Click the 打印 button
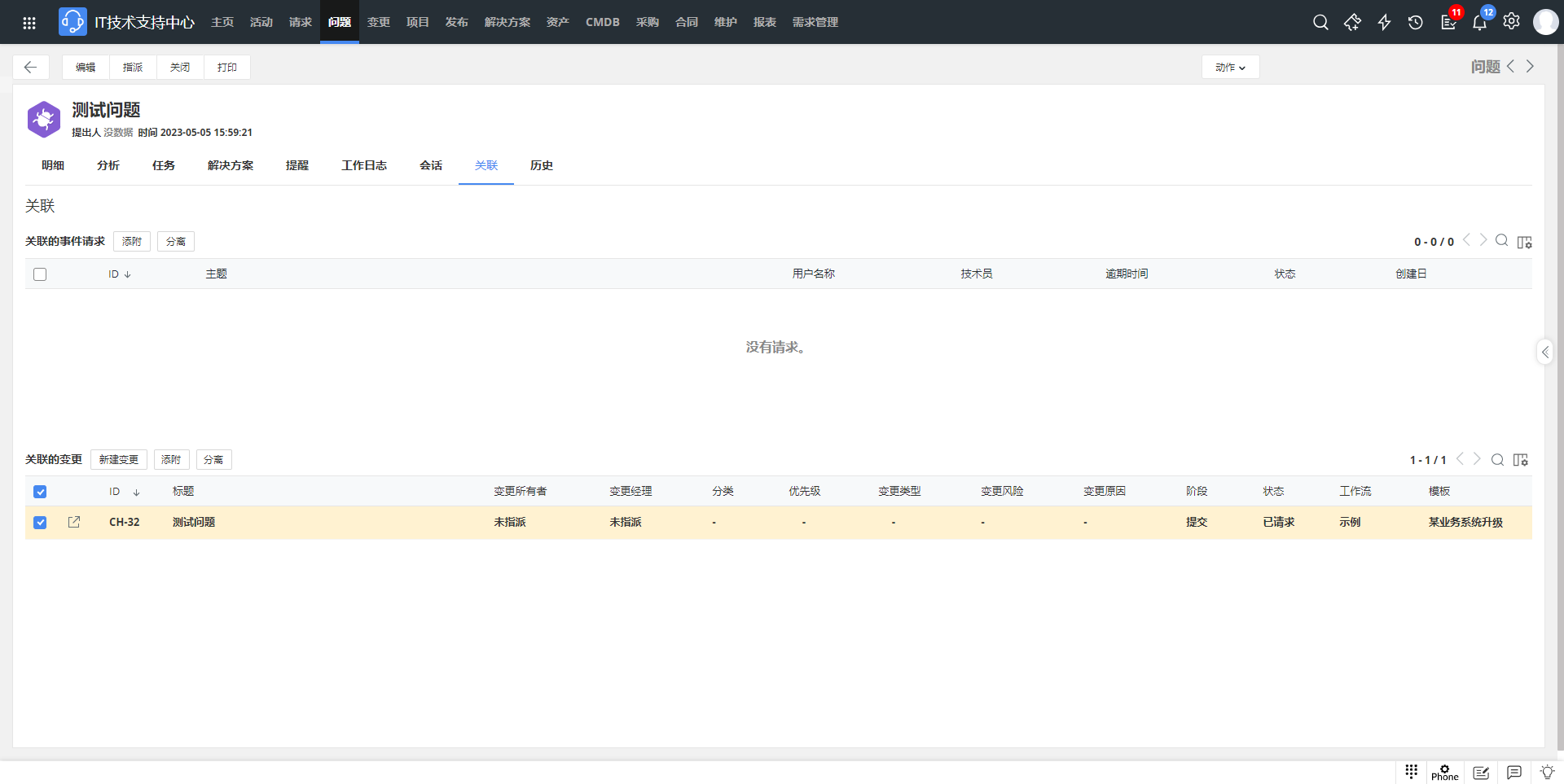 point(227,67)
